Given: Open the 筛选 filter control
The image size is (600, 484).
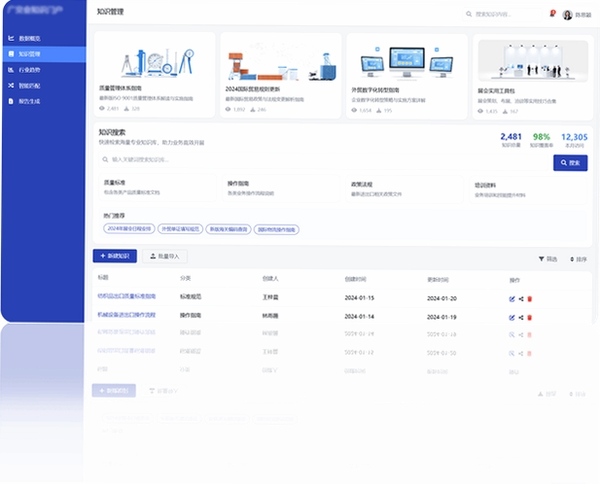Looking at the screenshot, I should coord(548,259).
